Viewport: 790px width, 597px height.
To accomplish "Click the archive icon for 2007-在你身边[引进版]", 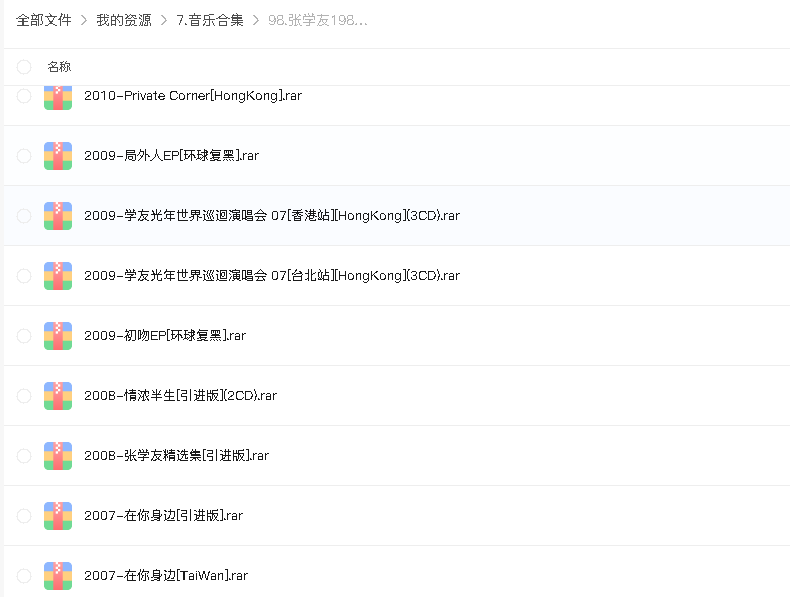I will pos(58,515).
